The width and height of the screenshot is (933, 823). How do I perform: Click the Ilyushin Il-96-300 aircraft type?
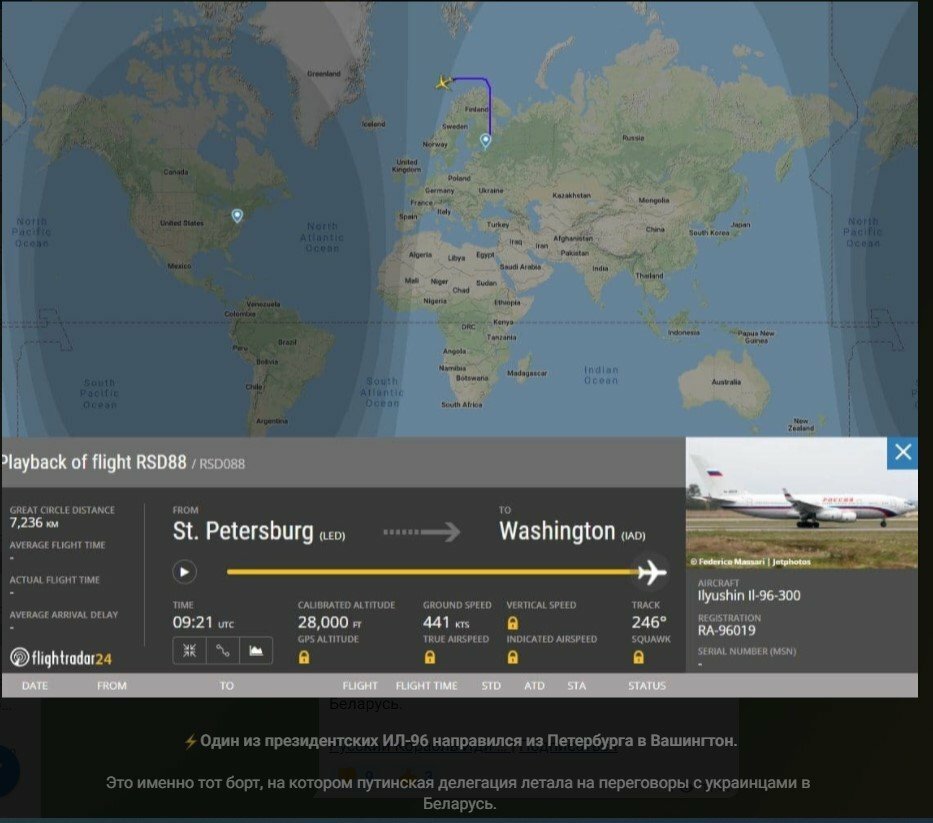(x=749, y=596)
